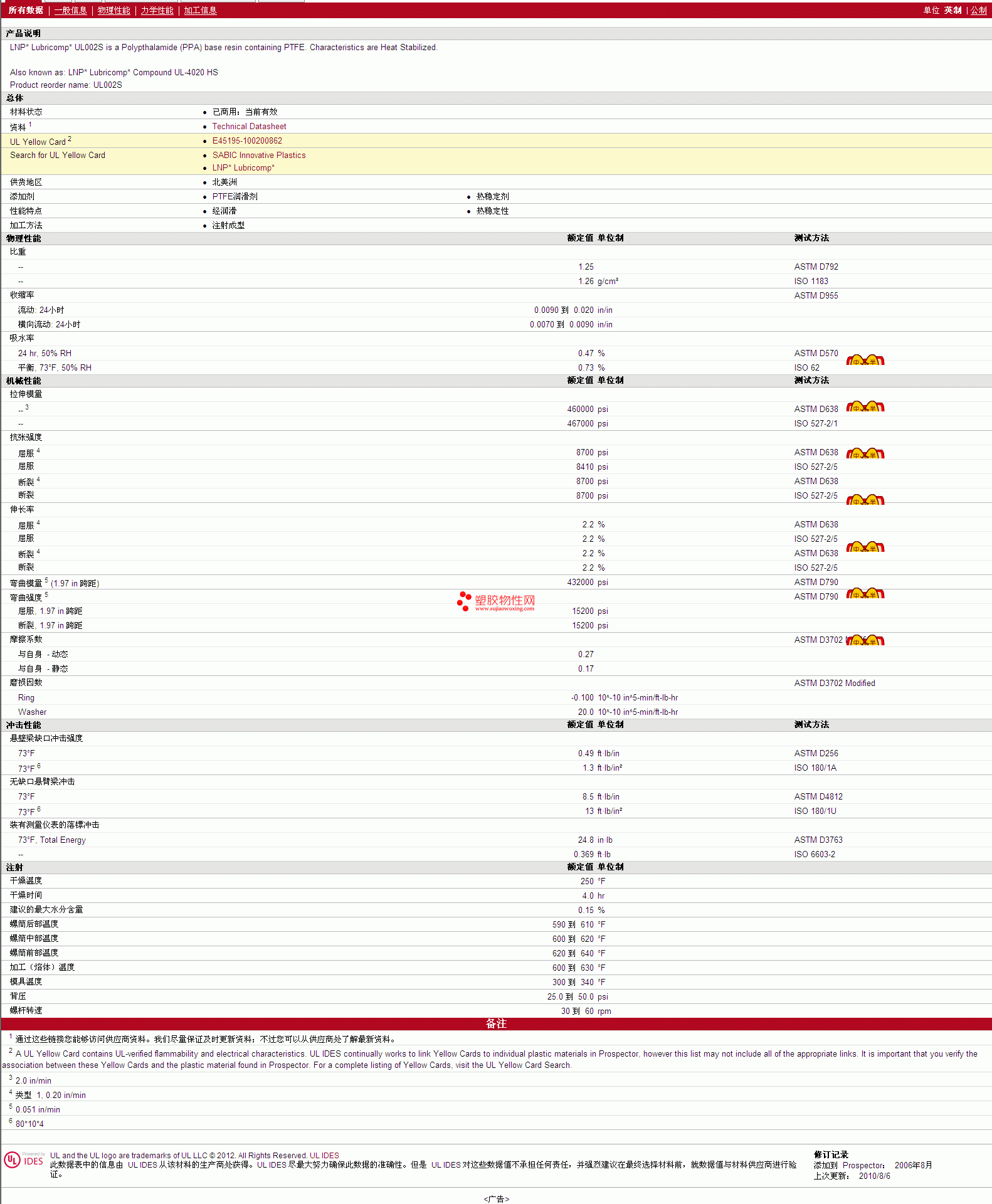This screenshot has height=1204, width=992.
Task: Open the 力学性能 tab
Action: [157, 10]
